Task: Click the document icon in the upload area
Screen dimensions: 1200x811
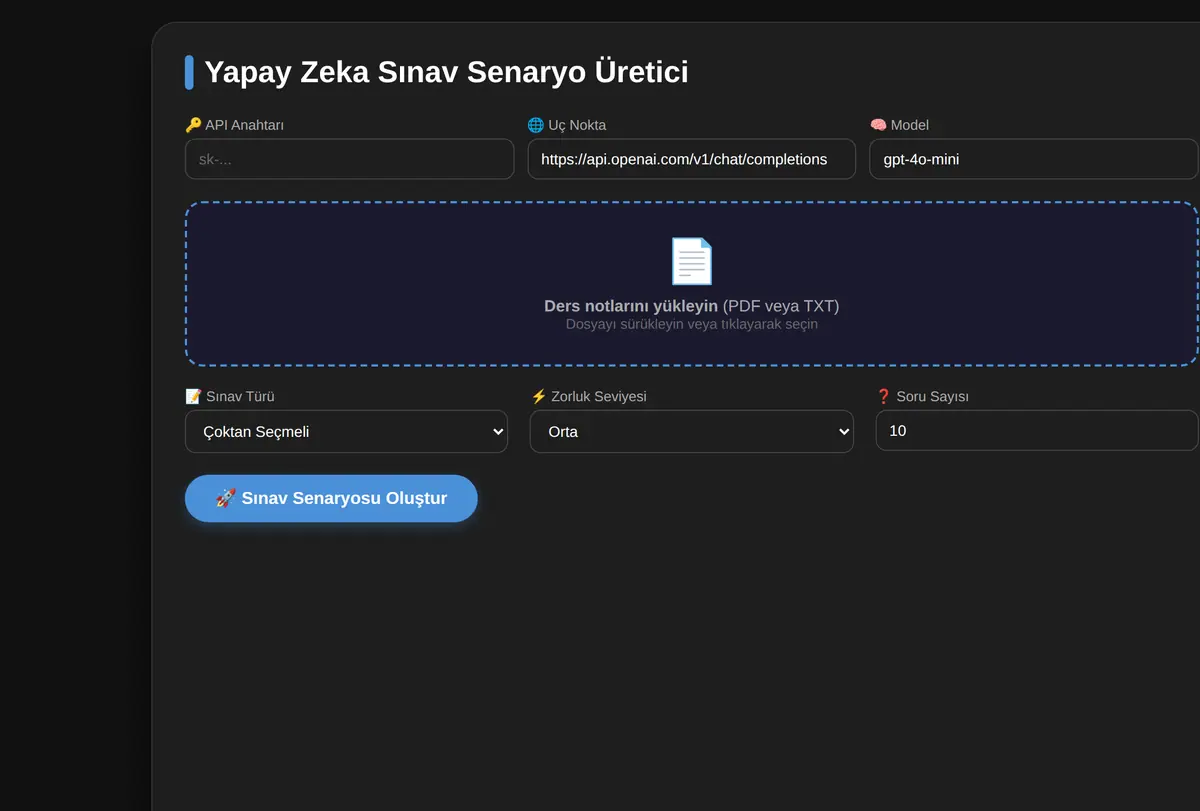Action: coord(692,262)
